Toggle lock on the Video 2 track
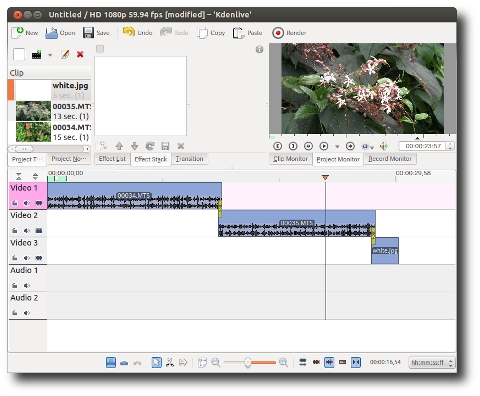This screenshot has width=480, height=396. coord(15,230)
